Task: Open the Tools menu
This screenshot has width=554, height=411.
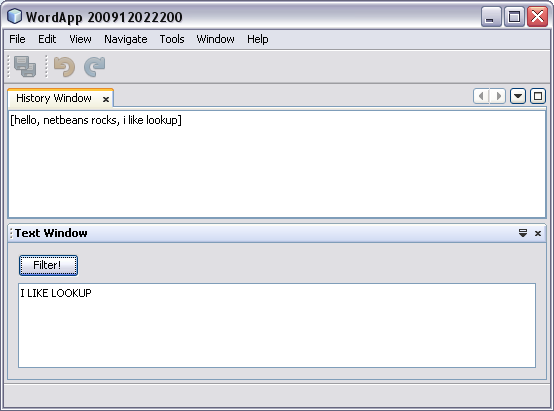Action: (172, 39)
